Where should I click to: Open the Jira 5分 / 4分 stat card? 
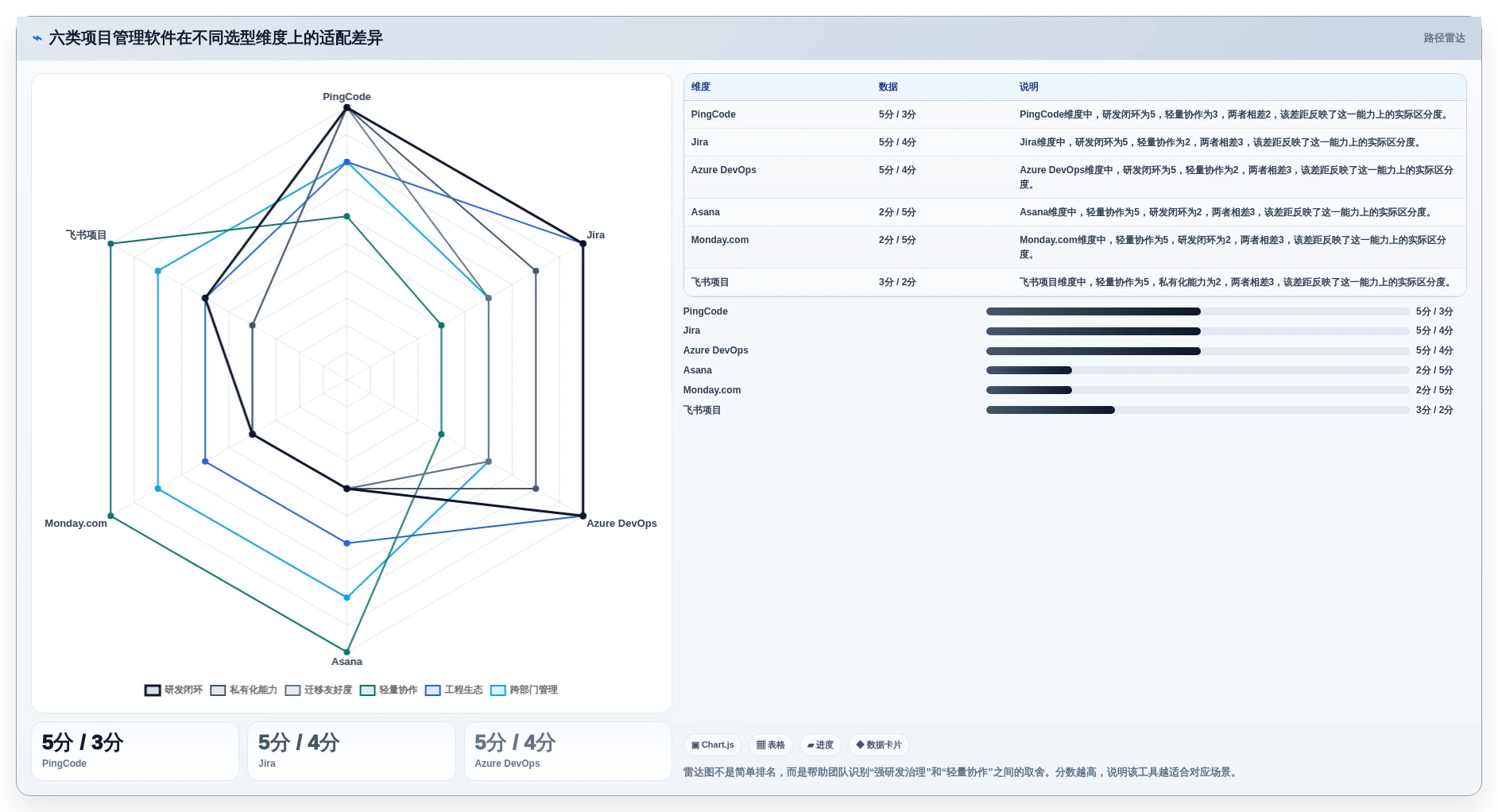point(351,751)
